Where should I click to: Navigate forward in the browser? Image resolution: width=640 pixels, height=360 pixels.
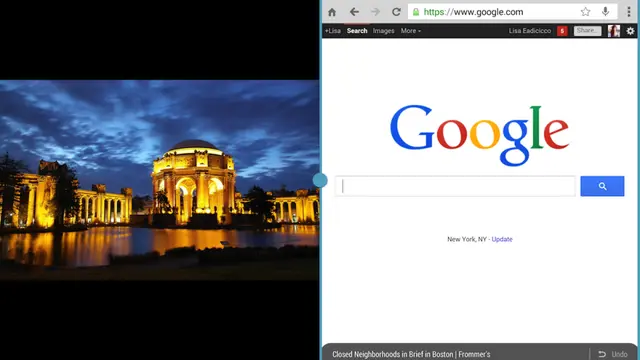click(375, 12)
